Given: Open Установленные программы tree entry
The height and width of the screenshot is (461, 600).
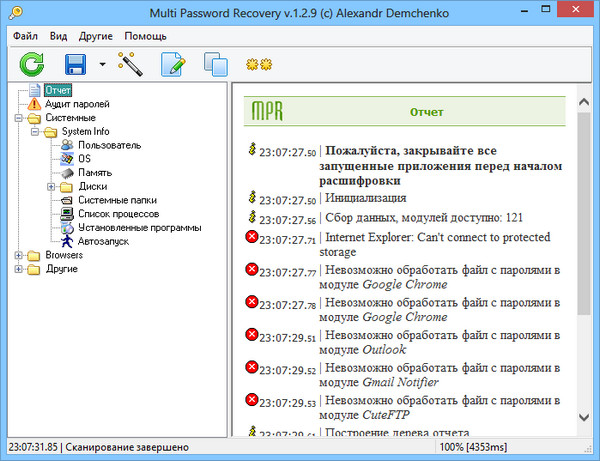Looking at the screenshot, I should point(139,227).
